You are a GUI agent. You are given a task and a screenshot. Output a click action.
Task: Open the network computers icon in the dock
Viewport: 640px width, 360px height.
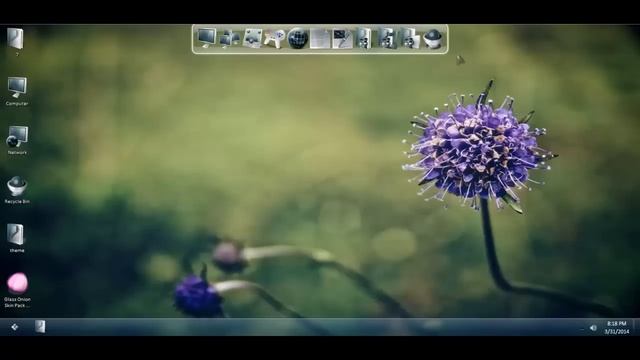[x=230, y=38]
